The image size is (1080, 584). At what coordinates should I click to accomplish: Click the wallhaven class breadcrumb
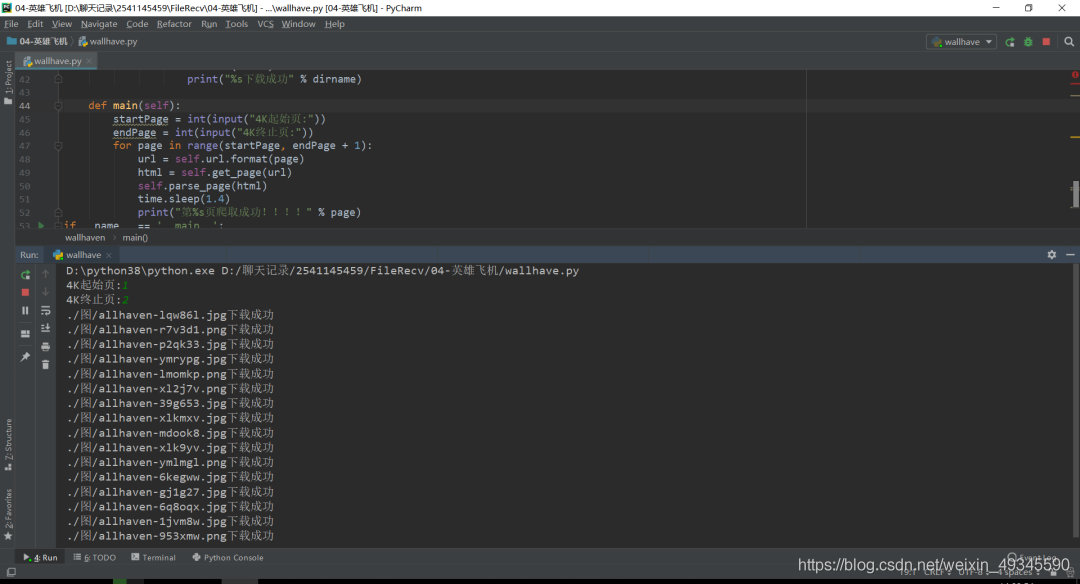(x=85, y=238)
